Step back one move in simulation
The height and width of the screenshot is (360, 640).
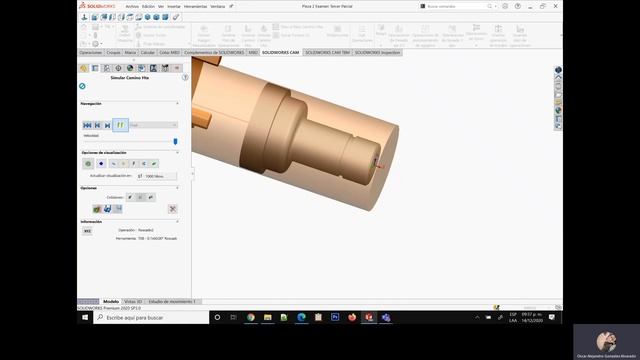98,125
